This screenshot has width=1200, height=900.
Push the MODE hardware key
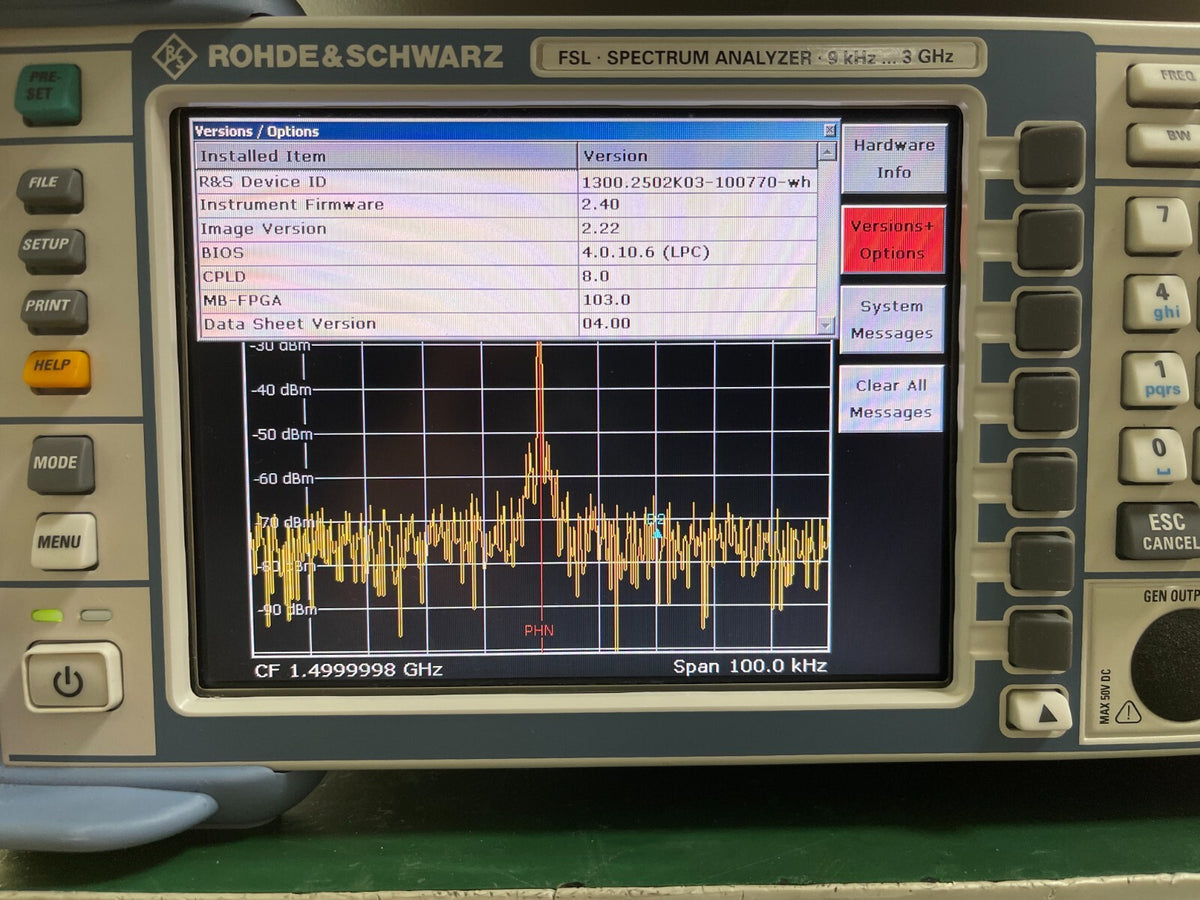[x=61, y=464]
